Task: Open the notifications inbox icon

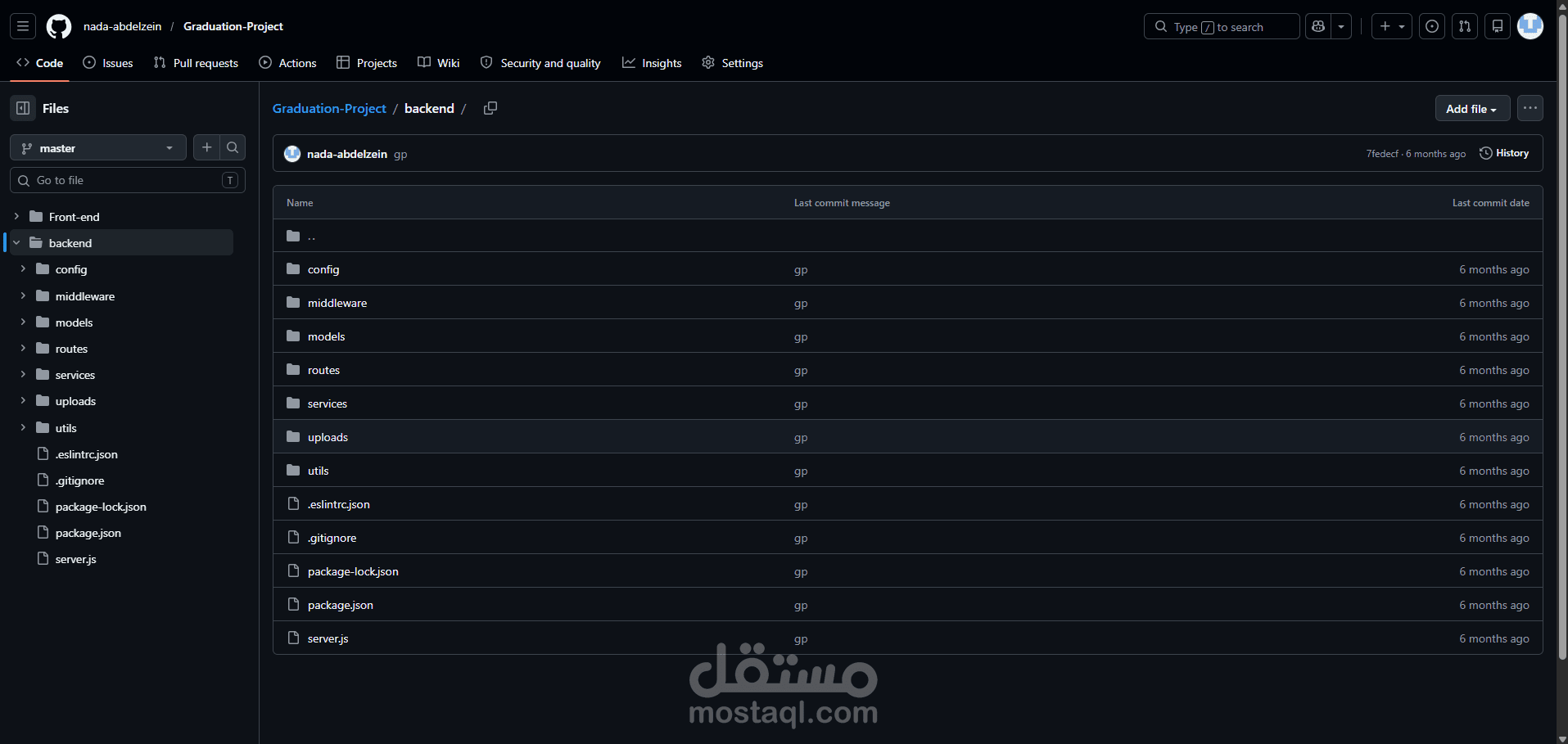Action: pos(1498,26)
